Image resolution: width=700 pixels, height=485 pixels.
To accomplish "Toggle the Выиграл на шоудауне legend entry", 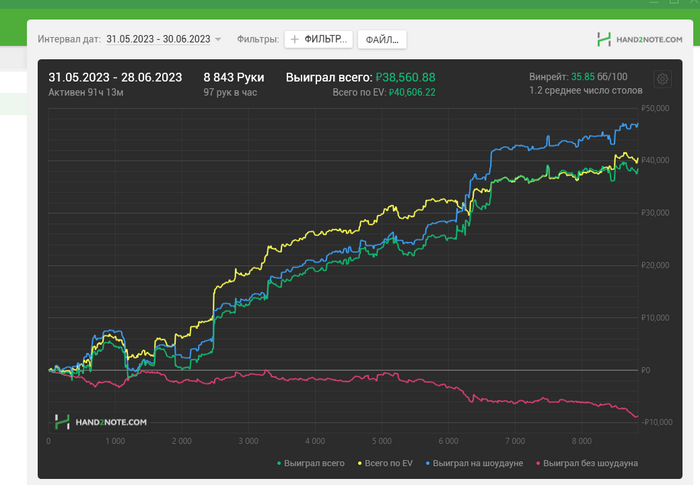I will pyautogui.click(x=474, y=464).
